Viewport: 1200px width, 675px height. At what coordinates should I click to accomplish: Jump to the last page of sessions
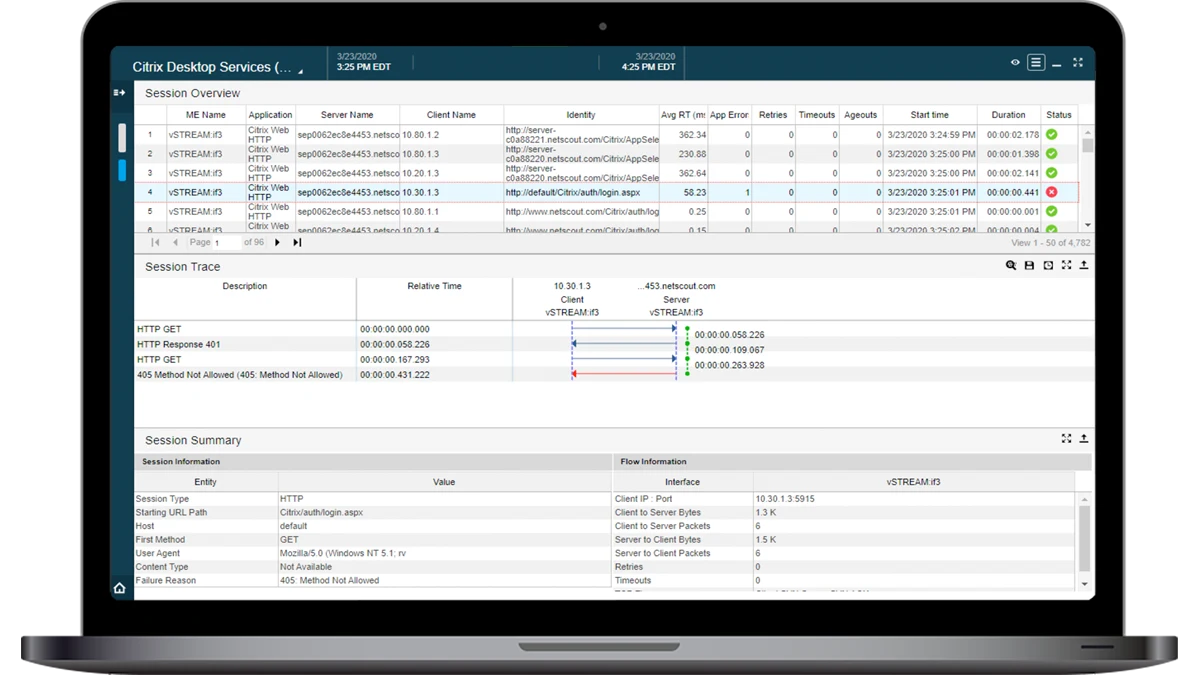point(297,242)
